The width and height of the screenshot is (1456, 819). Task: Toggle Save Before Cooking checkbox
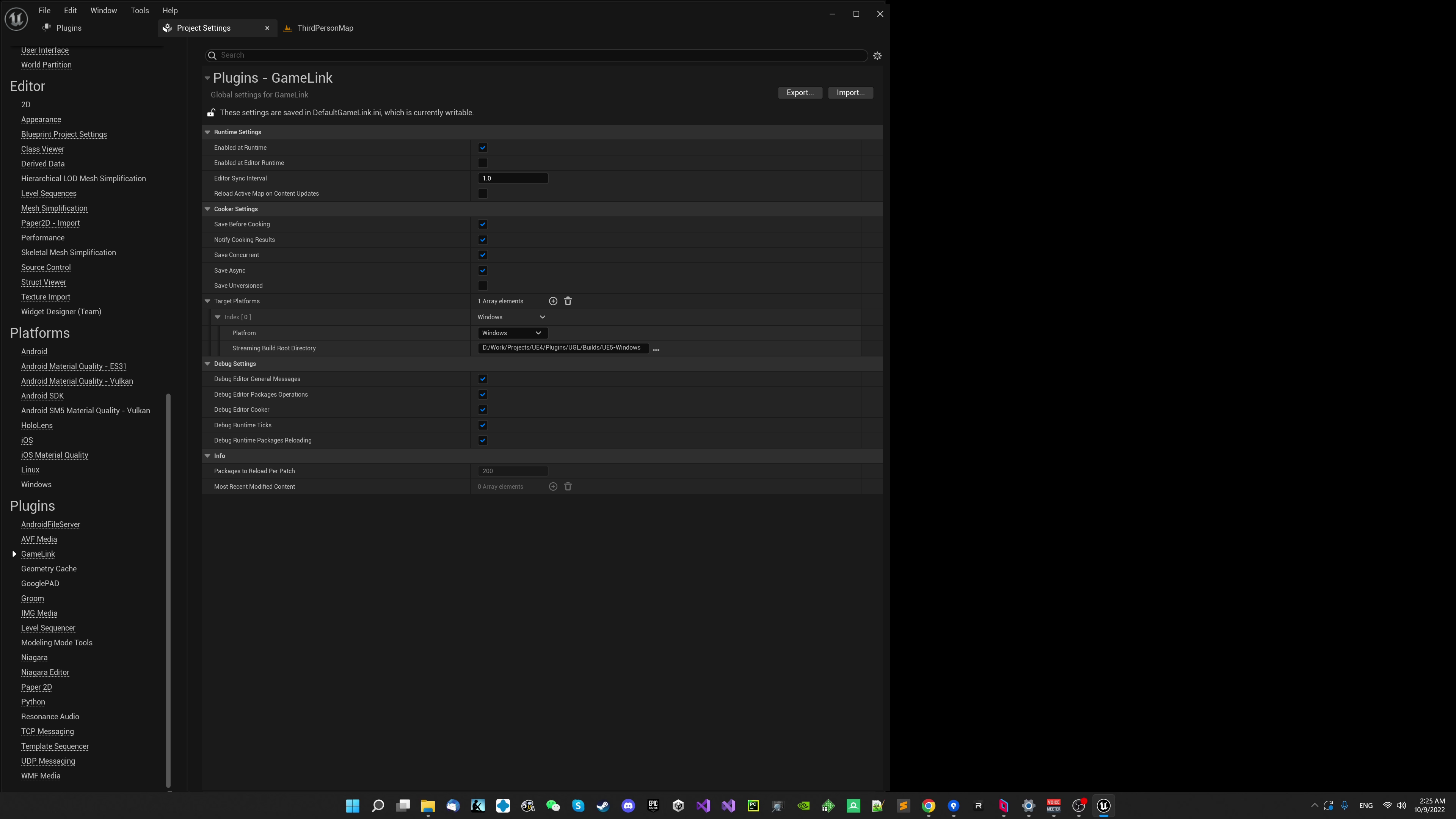click(483, 224)
